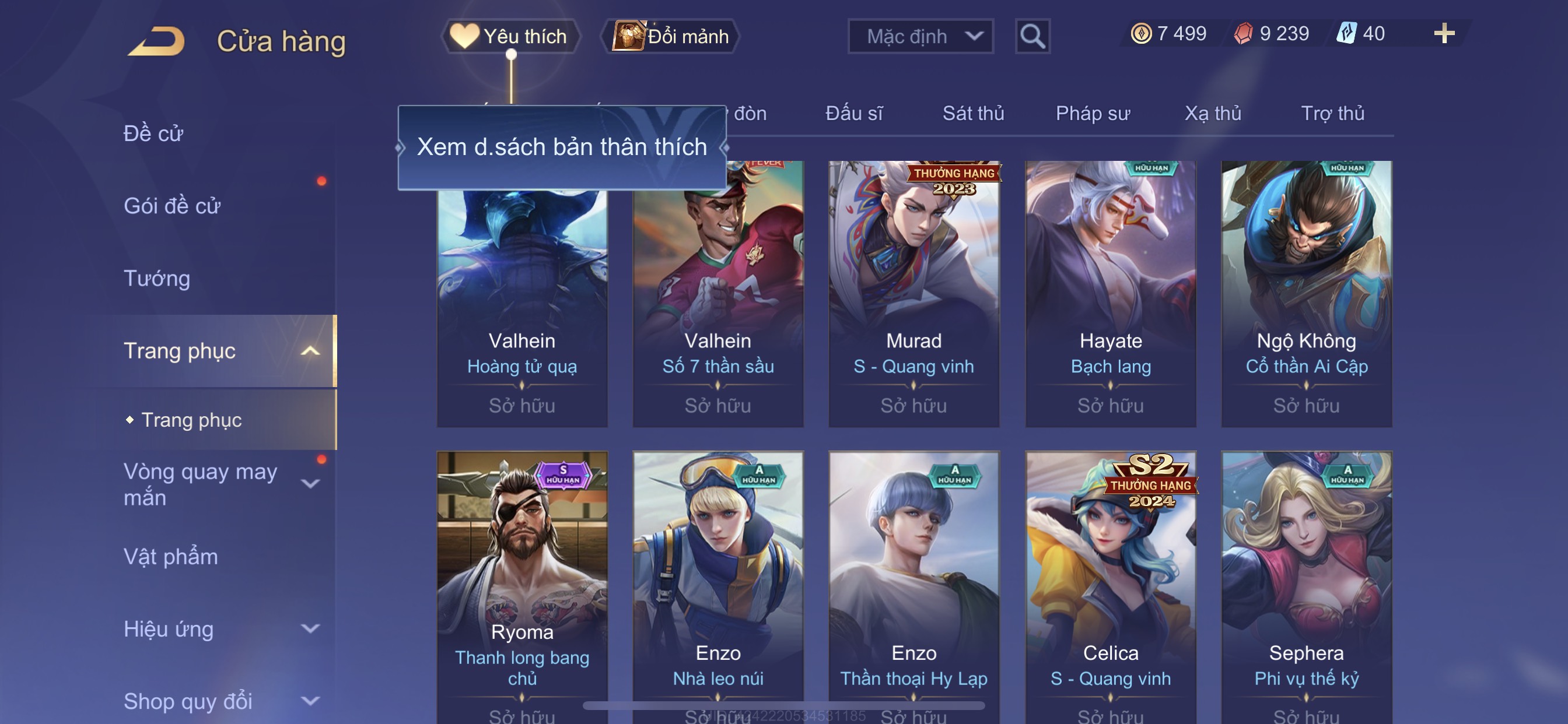Tap the blue voucher currency icon
1568x724 pixels.
pyautogui.click(x=1346, y=33)
